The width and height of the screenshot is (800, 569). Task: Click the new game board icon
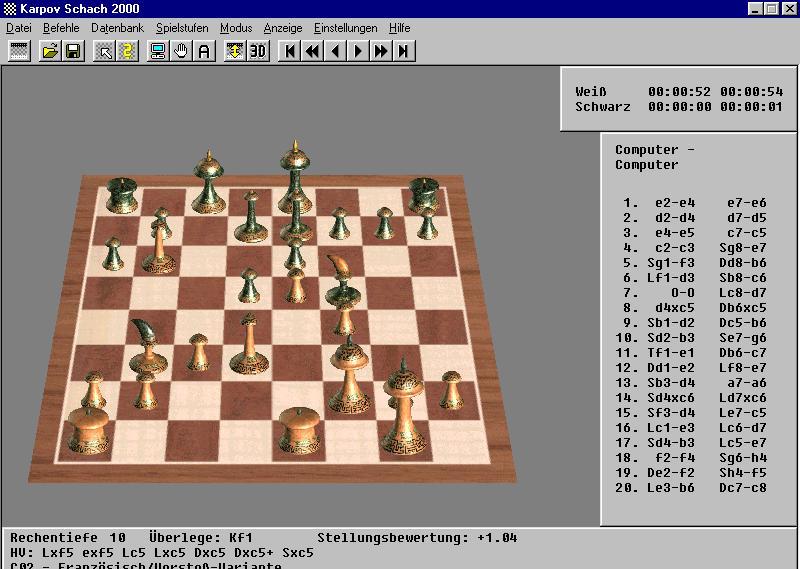(18, 51)
